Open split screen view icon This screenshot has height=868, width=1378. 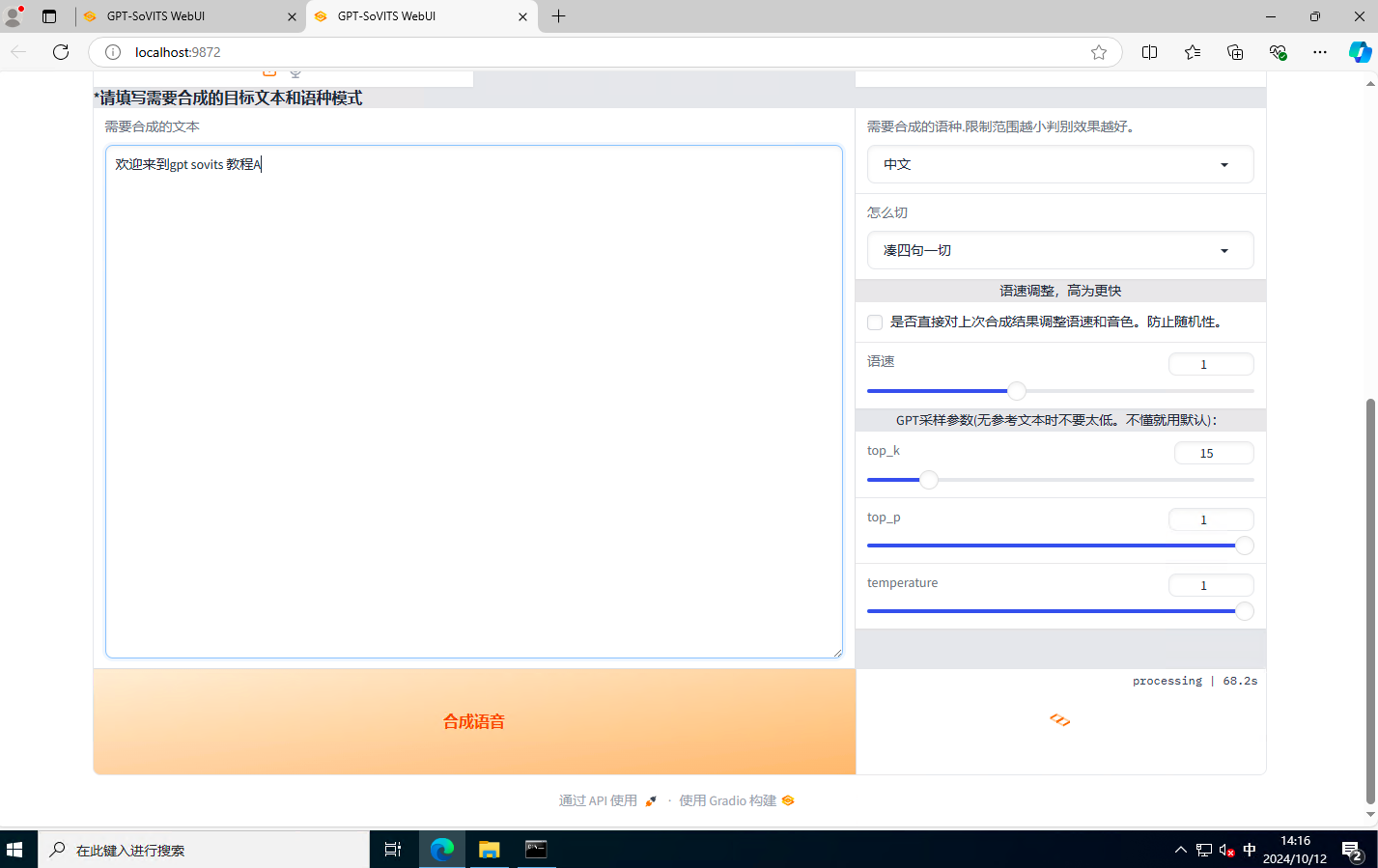[x=1149, y=52]
